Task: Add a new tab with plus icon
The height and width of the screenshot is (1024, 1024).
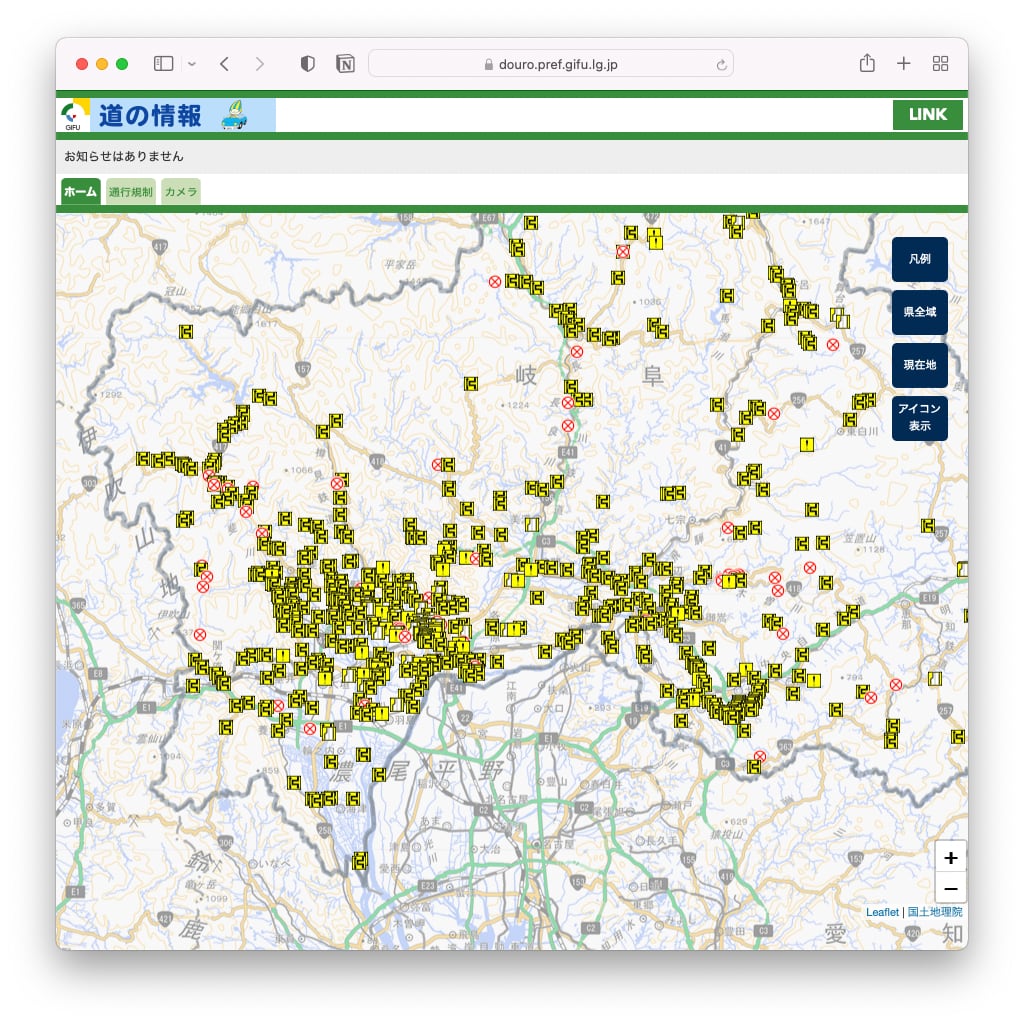Action: [x=903, y=64]
